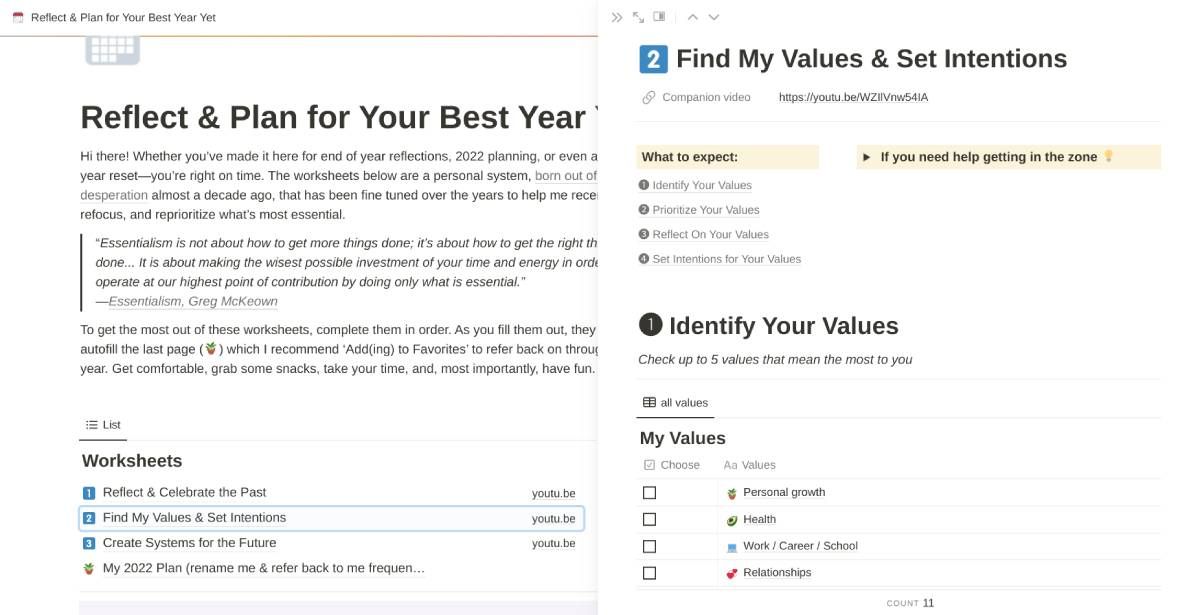Image resolution: width=1200 pixels, height=615 pixels.
Task: Open the Values column header menu
Action: 757,465
